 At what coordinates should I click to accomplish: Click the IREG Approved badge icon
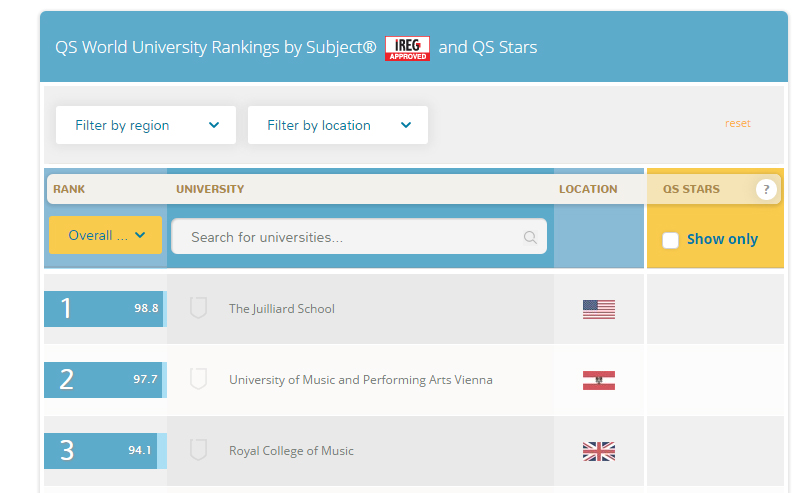point(407,48)
